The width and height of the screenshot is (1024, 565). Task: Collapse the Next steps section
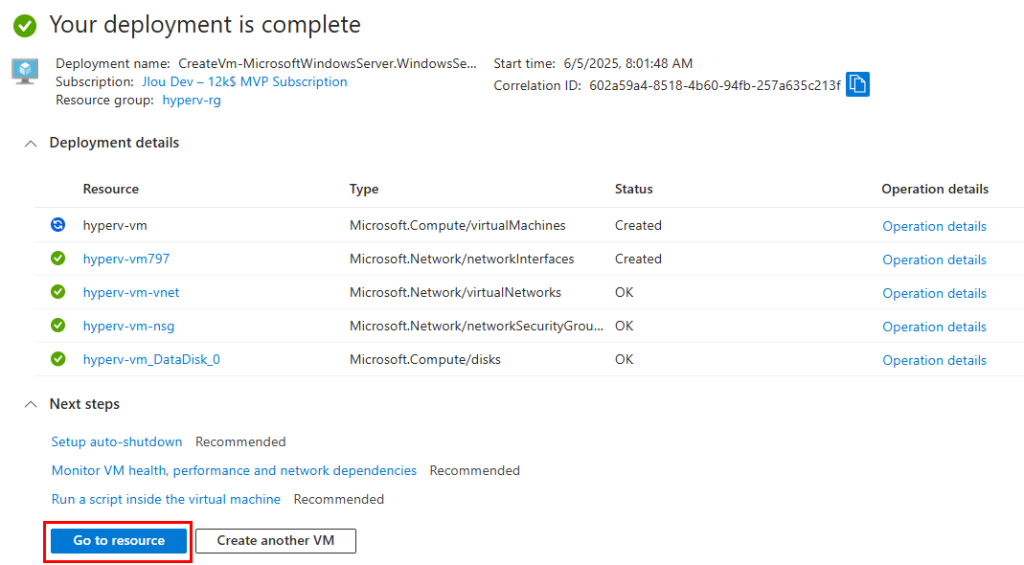[31, 404]
